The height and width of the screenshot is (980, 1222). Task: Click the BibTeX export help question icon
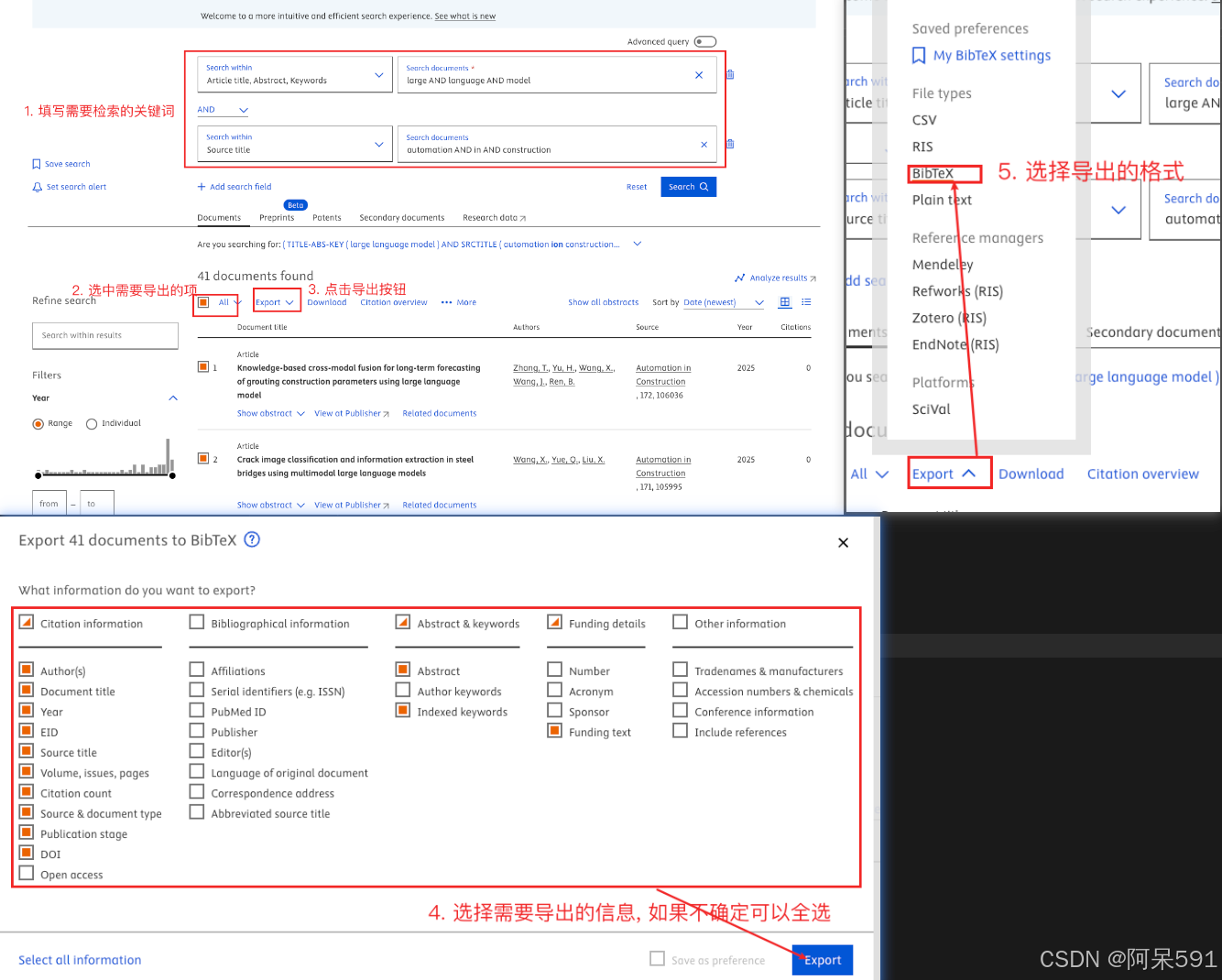(x=251, y=539)
